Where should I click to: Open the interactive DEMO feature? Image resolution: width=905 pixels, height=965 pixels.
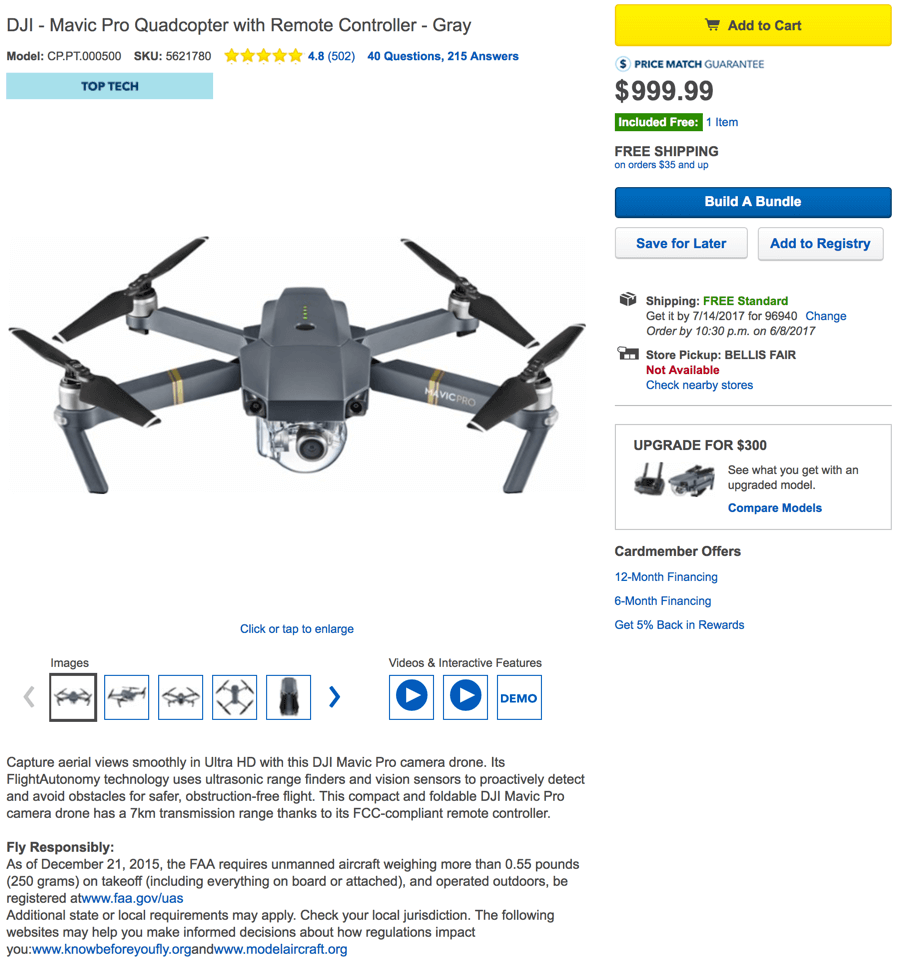click(519, 697)
